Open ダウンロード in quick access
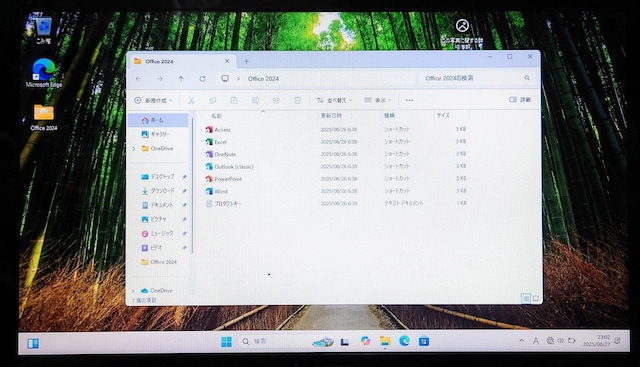The width and height of the screenshot is (640, 367). pyautogui.click(x=158, y=191)
